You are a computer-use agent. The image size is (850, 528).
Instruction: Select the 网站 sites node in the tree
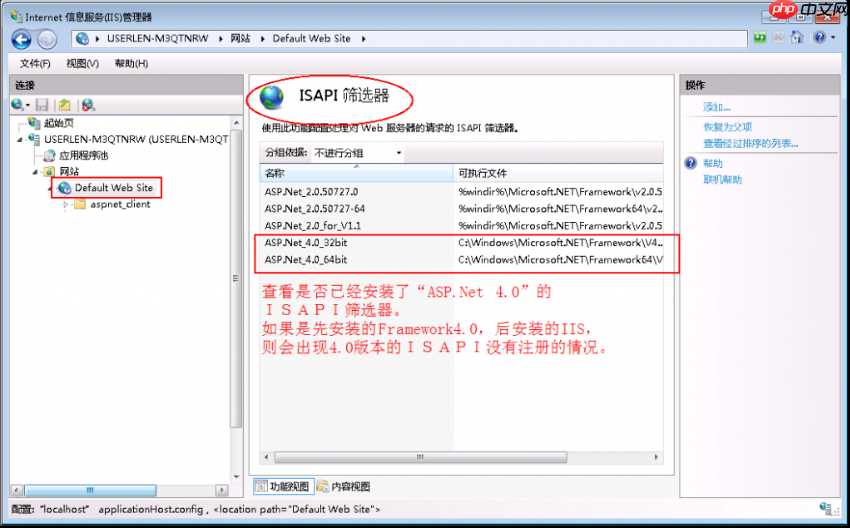69,172
